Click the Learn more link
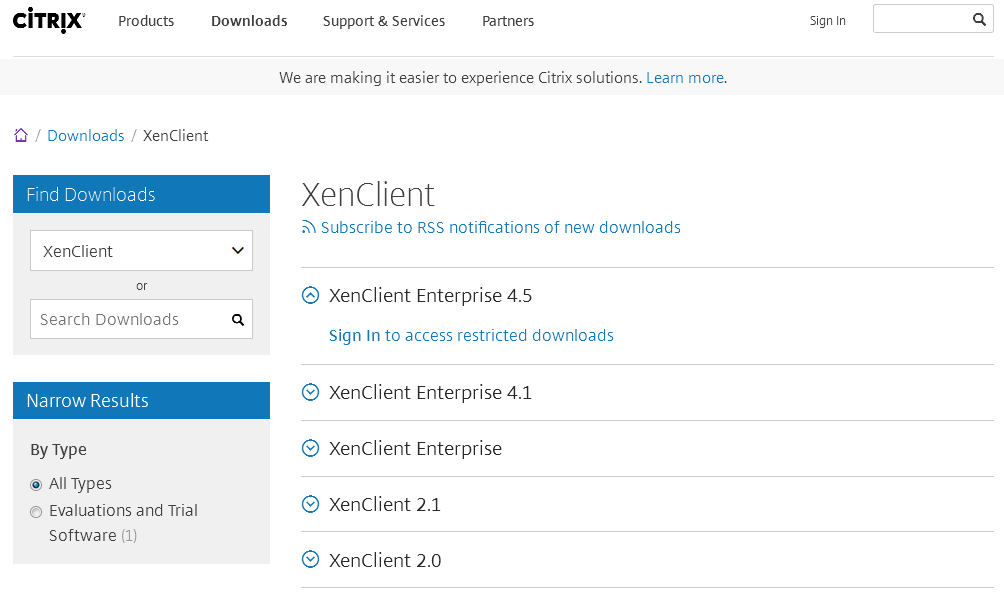Image resolution: width=1004 pixels, height=603 pixels. click(x=684, y=77)
